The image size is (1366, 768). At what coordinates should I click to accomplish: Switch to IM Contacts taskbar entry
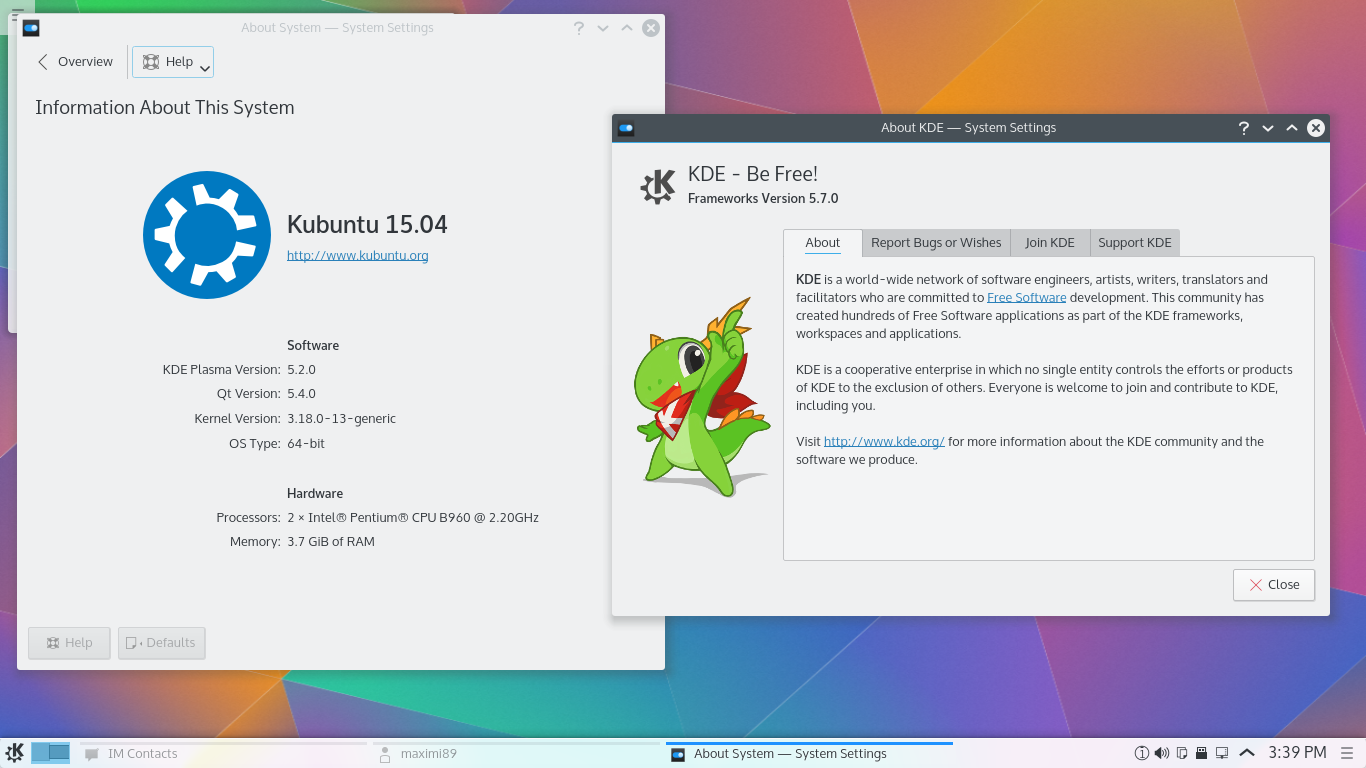click(x=224, y=754)
